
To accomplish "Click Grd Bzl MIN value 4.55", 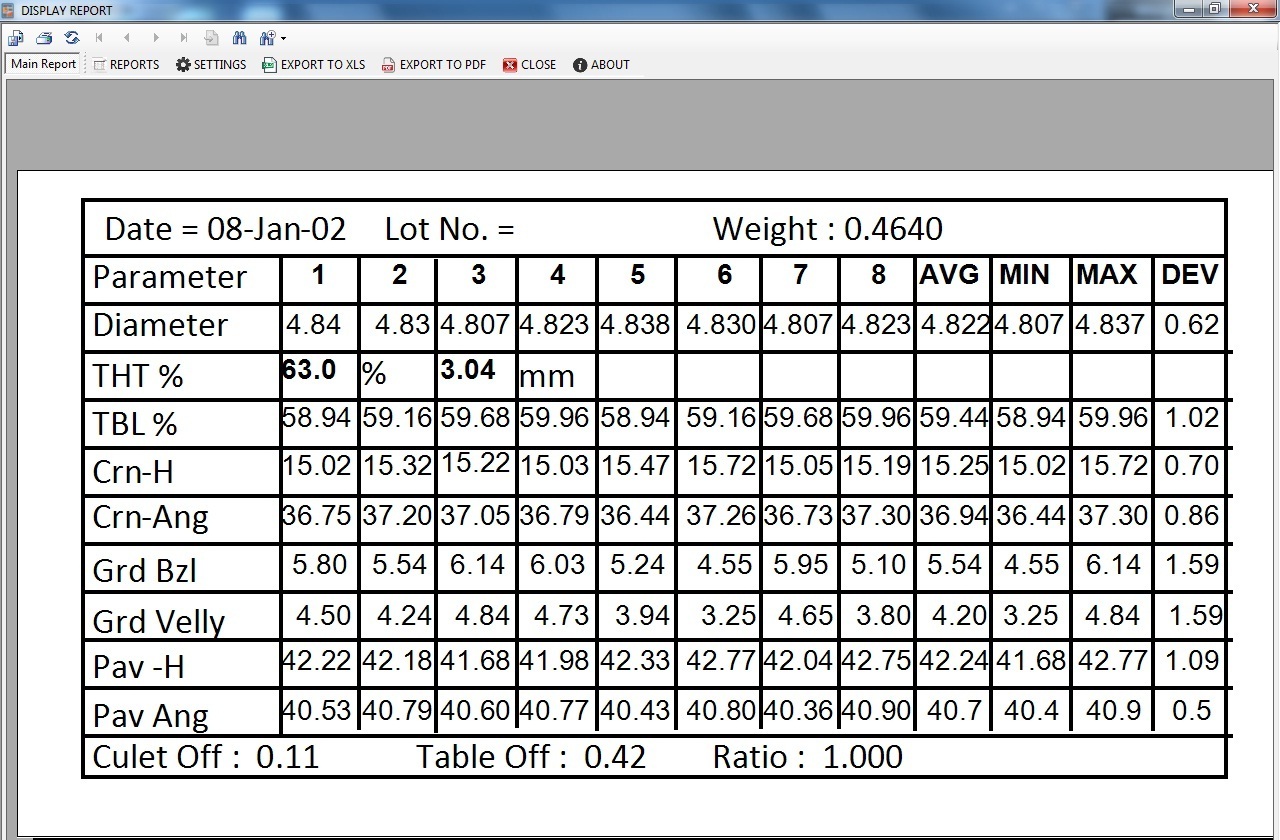I will [1032, 565].
